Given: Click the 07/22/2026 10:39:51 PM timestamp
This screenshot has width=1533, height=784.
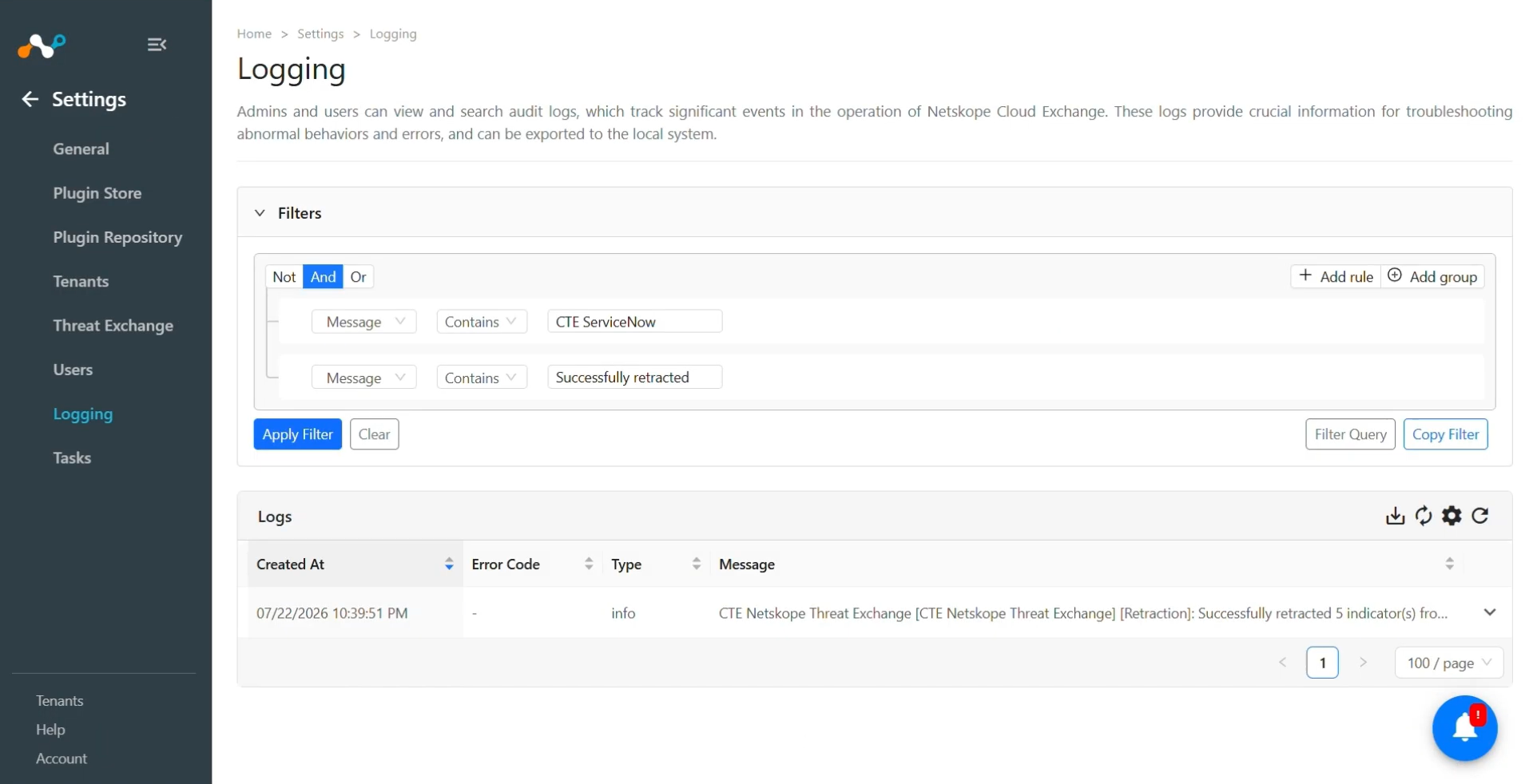Looking at the screenshot, I should click(332, 613).
